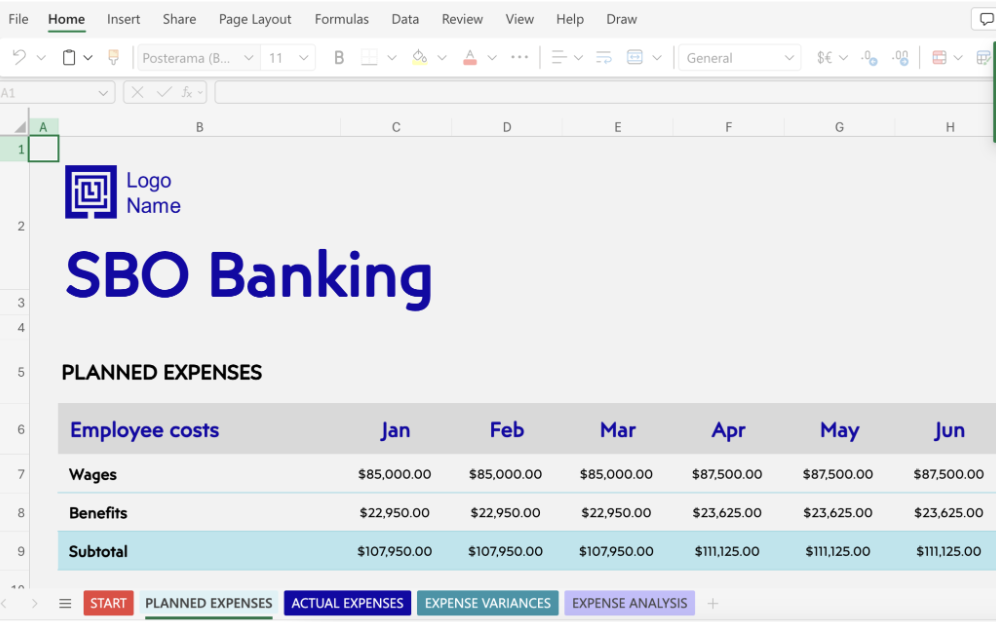The image size is (996, 624).
Task: Go to the Formulas tab
Action: pyautogui.click(x=342, y=19)
